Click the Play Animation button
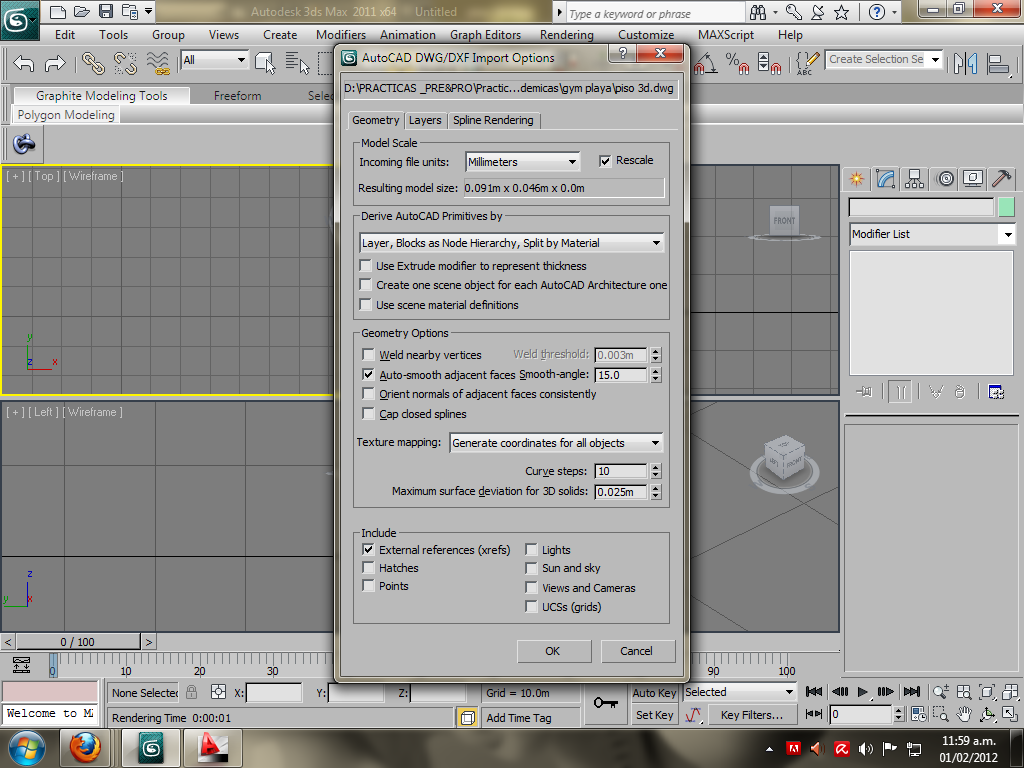 (863, 692)
